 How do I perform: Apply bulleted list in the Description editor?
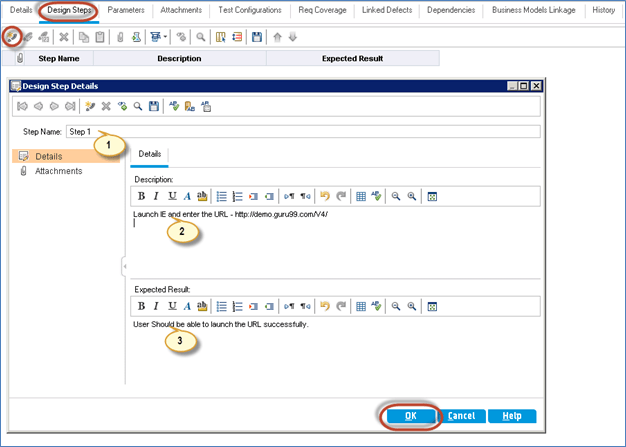(x=222, y=196)
